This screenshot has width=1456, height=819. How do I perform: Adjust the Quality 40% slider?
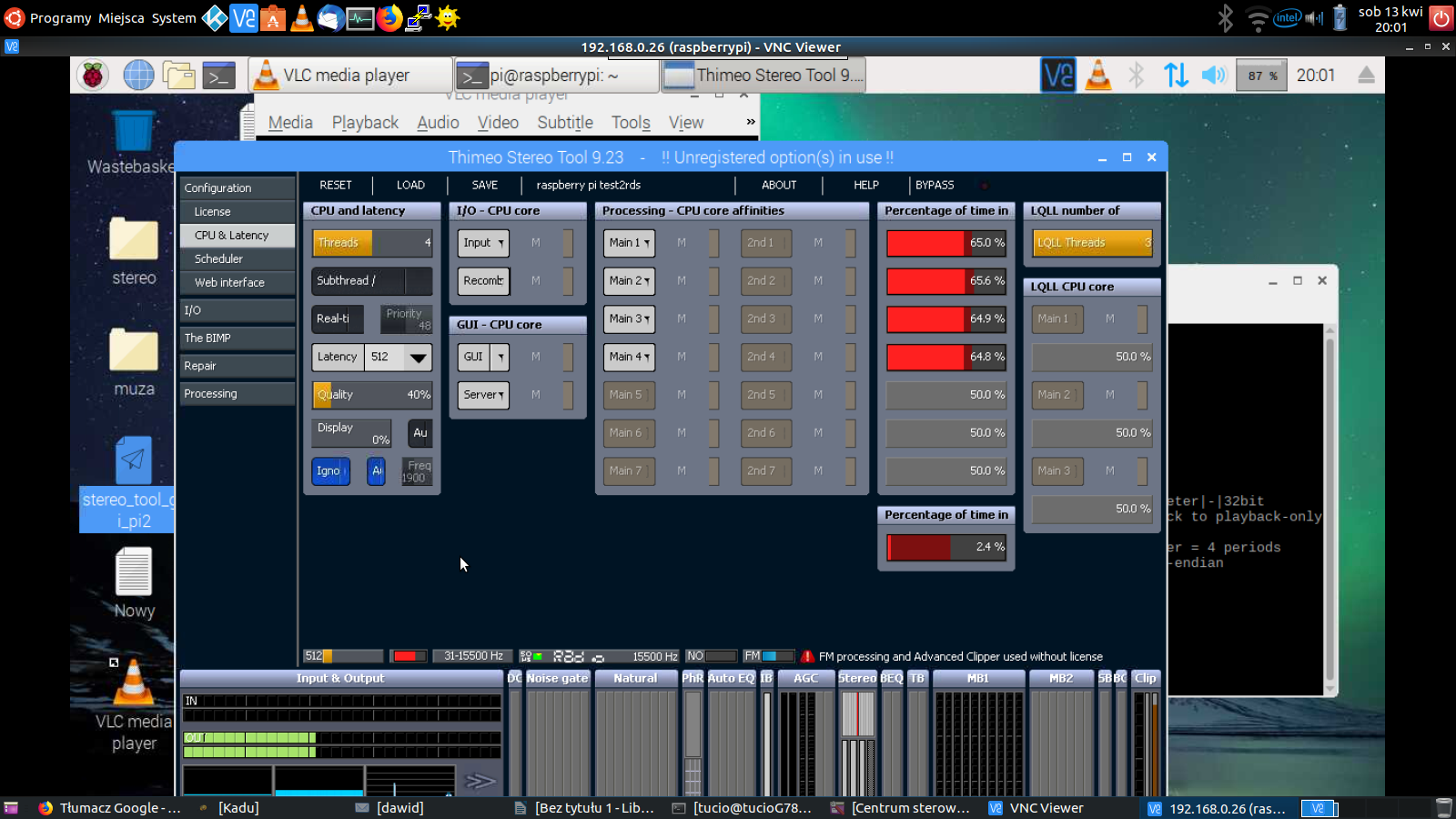372,395
